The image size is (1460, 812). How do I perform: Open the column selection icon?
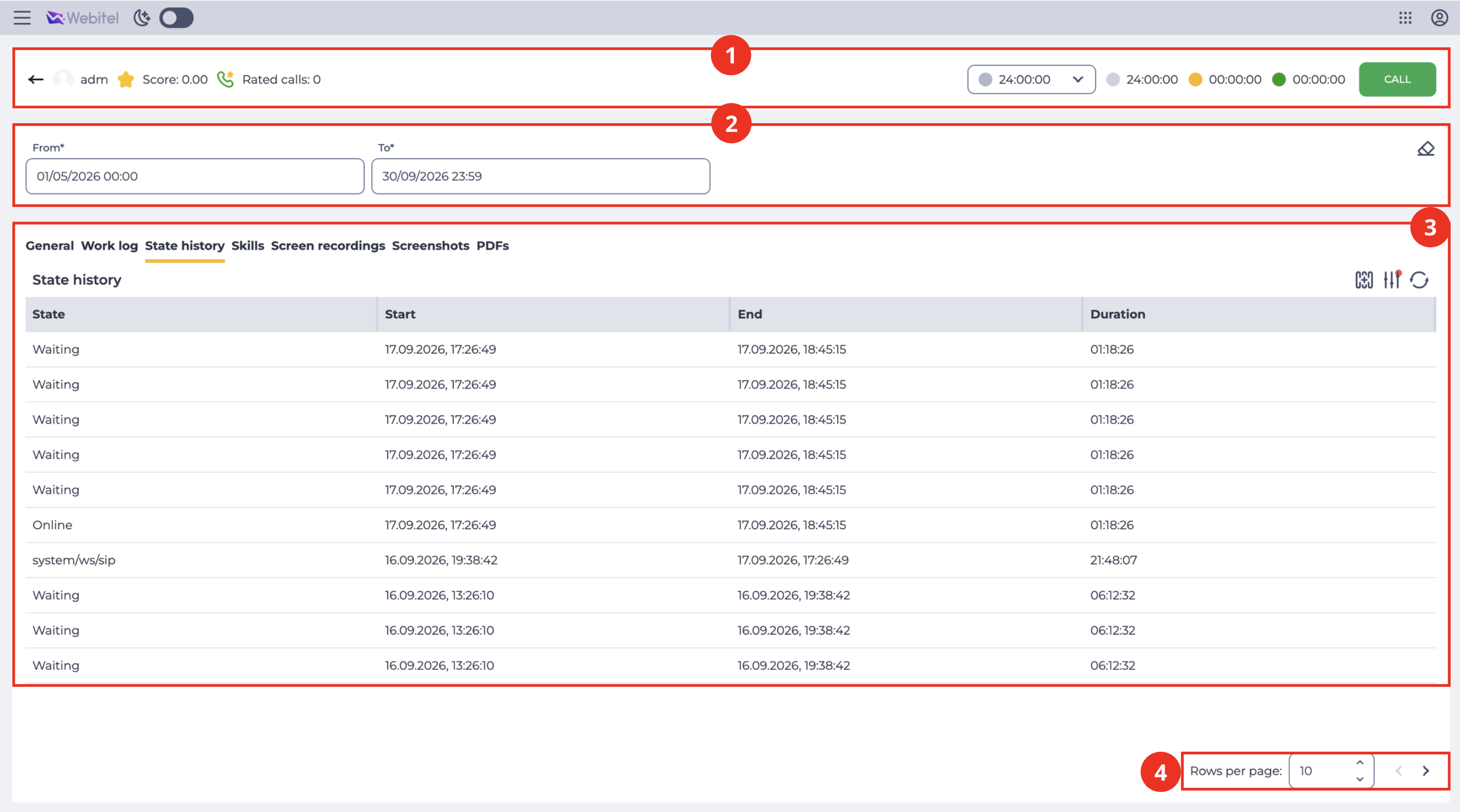(x=1364, y=280)
